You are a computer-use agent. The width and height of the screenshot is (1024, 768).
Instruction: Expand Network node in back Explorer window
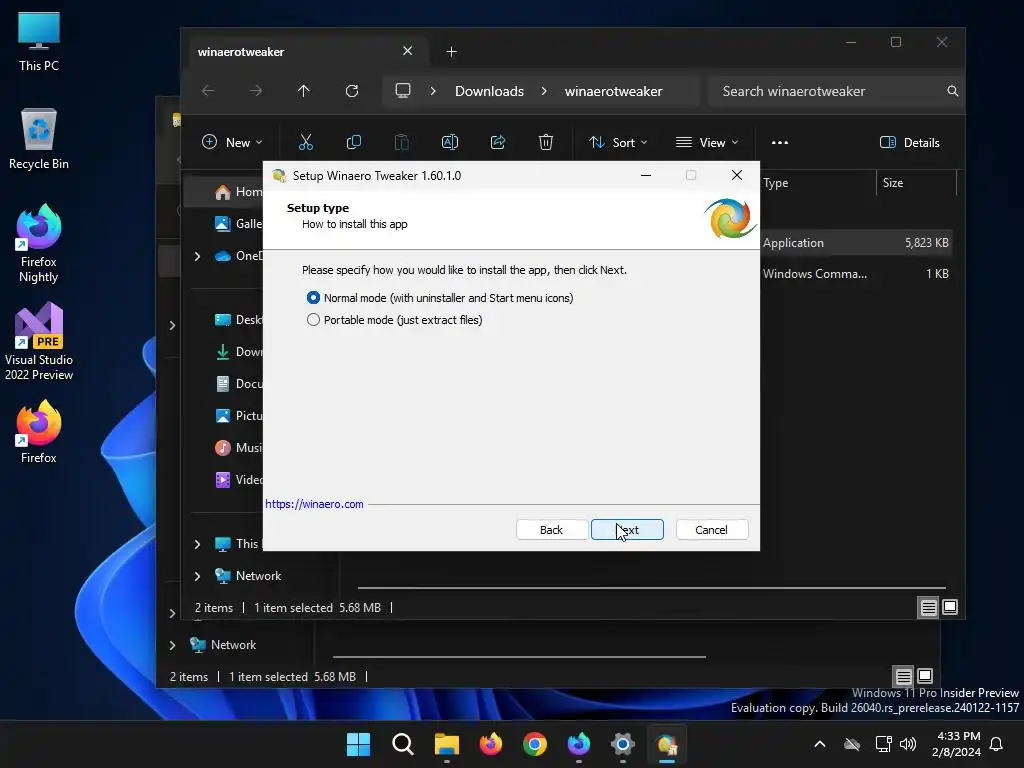[172, 645]
